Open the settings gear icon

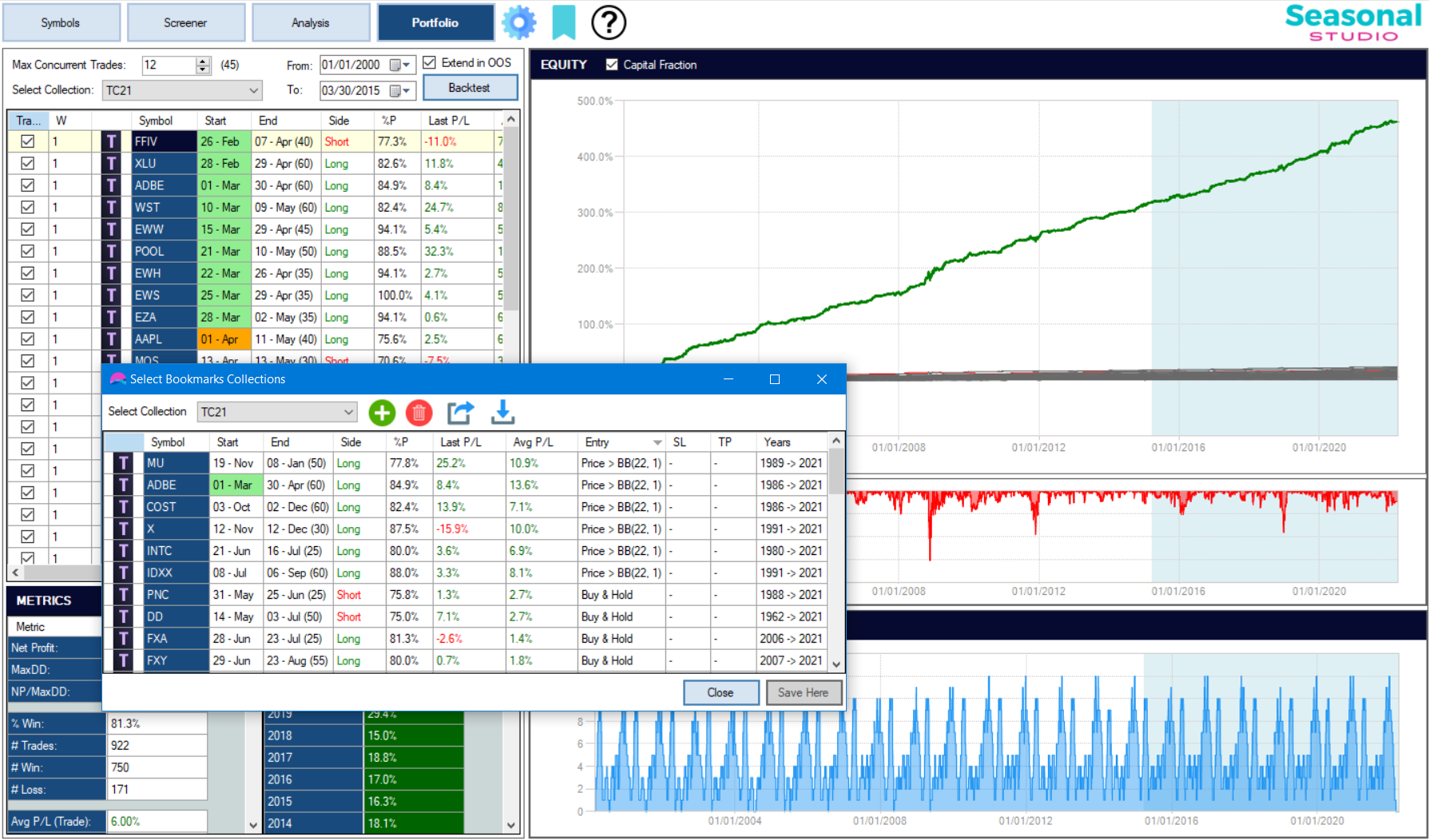click(519, 22)
